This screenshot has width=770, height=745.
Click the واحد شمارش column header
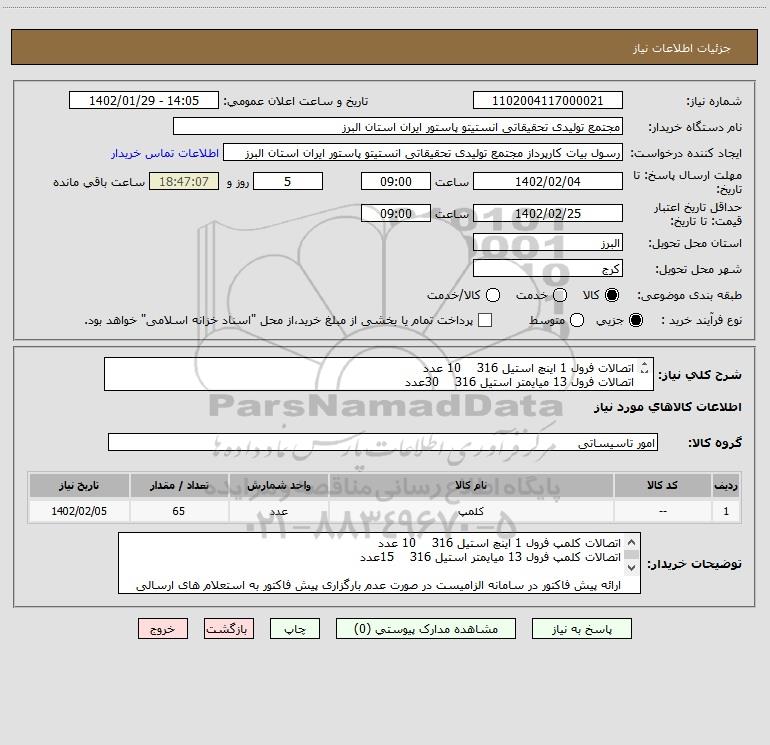coord(278,485)
